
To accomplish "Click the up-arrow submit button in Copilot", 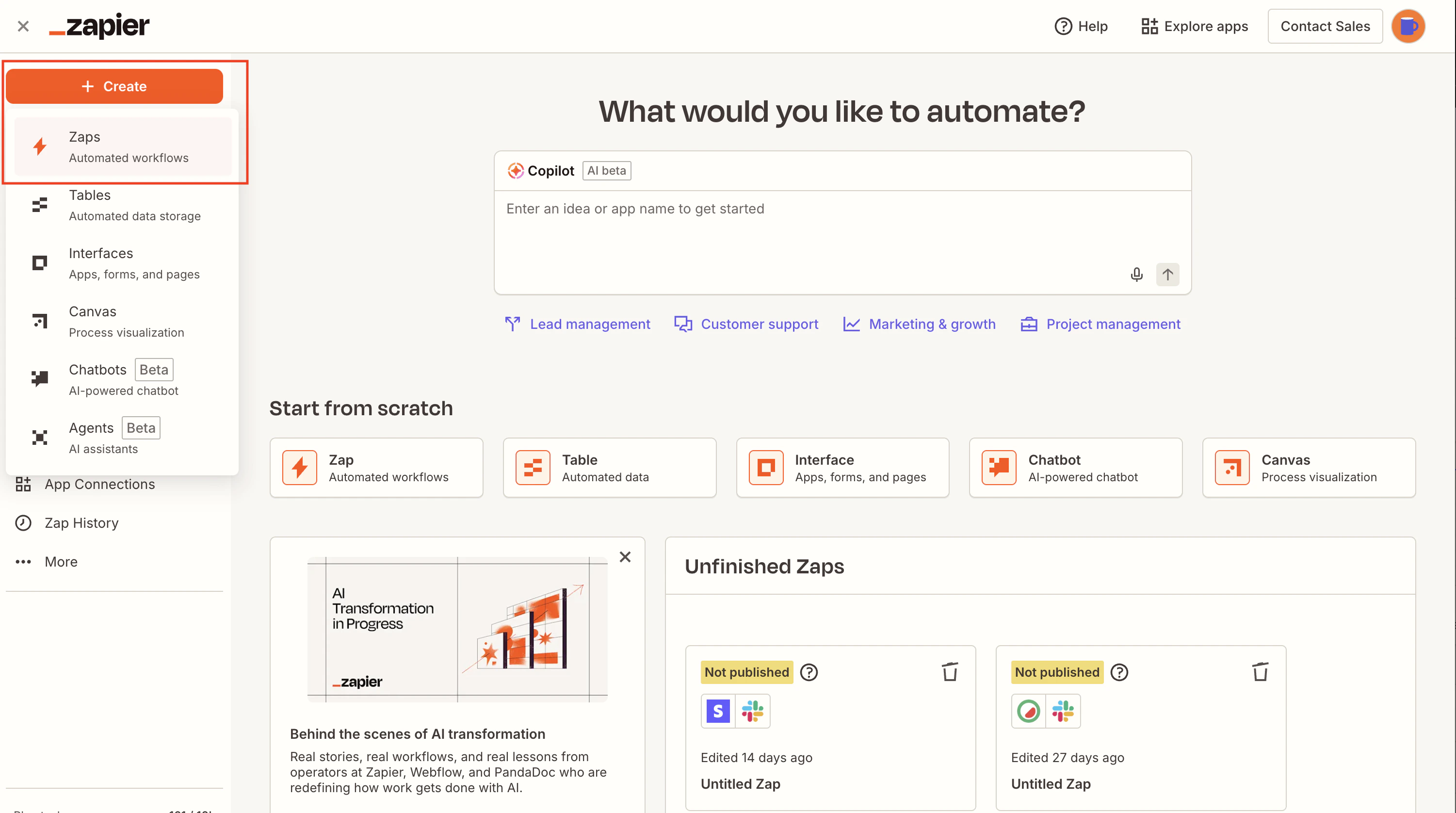I will (1167, 274).
